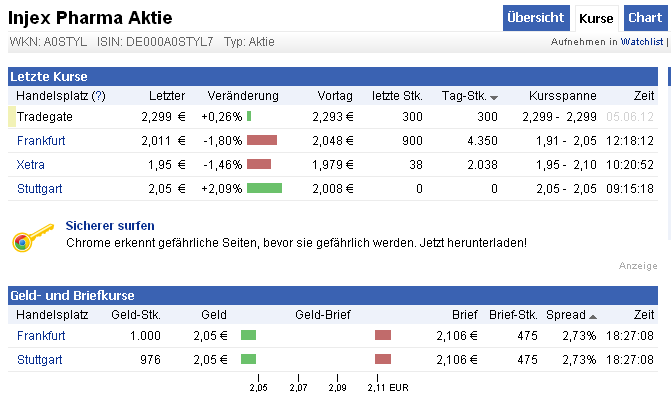
Task: Click the green Stuttgart change bar
Action: pyautogui.click(x=264, y=188)
